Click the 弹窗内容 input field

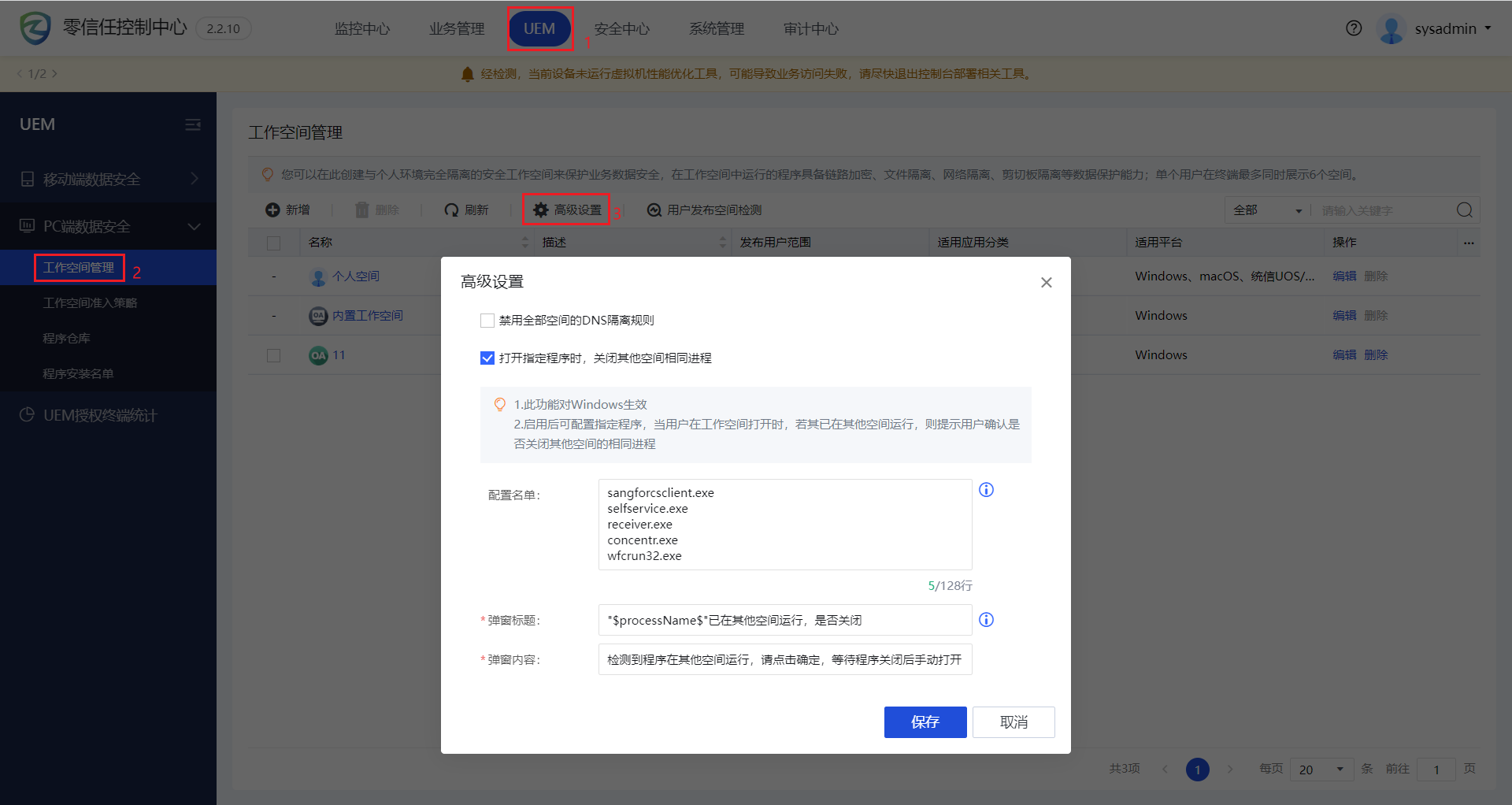pos(784,659)
